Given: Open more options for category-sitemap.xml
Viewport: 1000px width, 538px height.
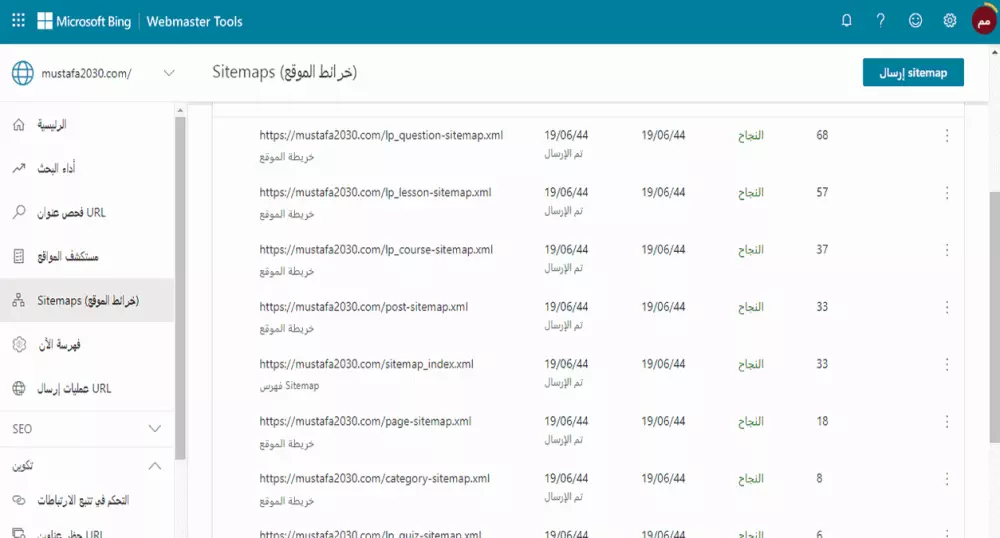Looking at the screenshot, I should [946, 479].
